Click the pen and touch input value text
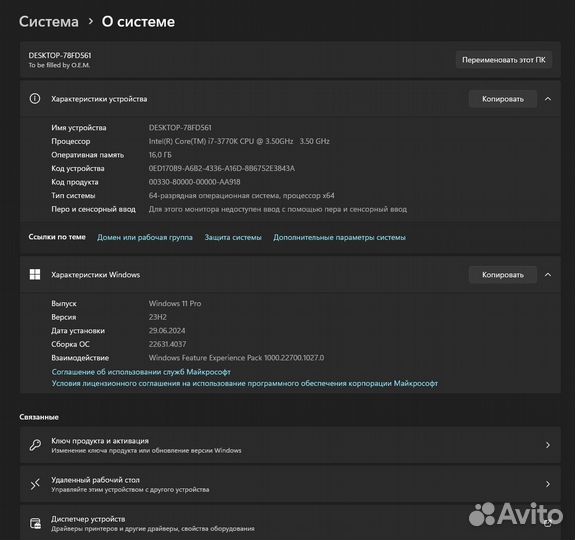The width and height of the screenshot is (575, 540). pyautogui.click(x=278, y=209)
